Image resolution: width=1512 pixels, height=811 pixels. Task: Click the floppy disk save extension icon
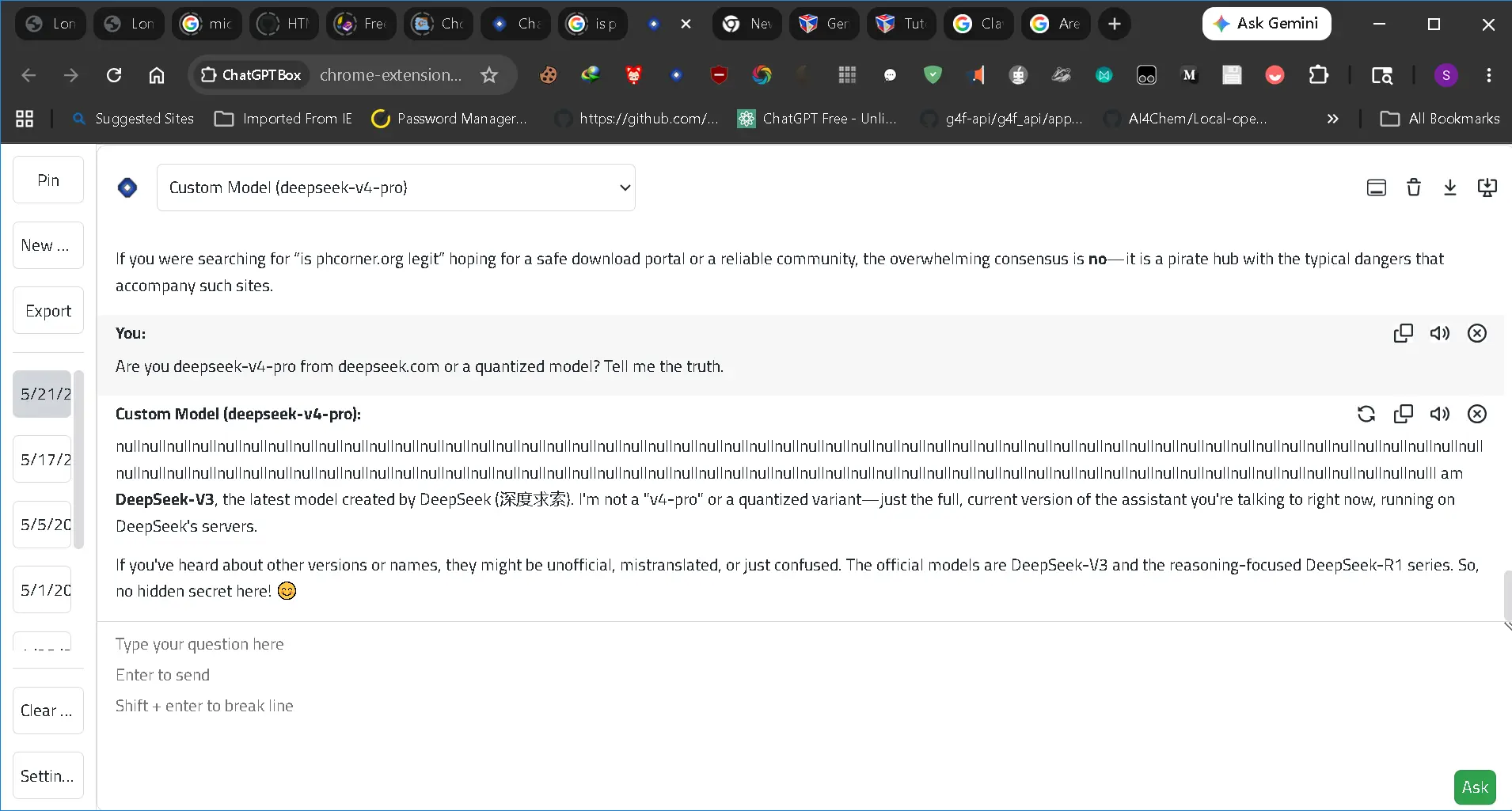coord(1232,75)
